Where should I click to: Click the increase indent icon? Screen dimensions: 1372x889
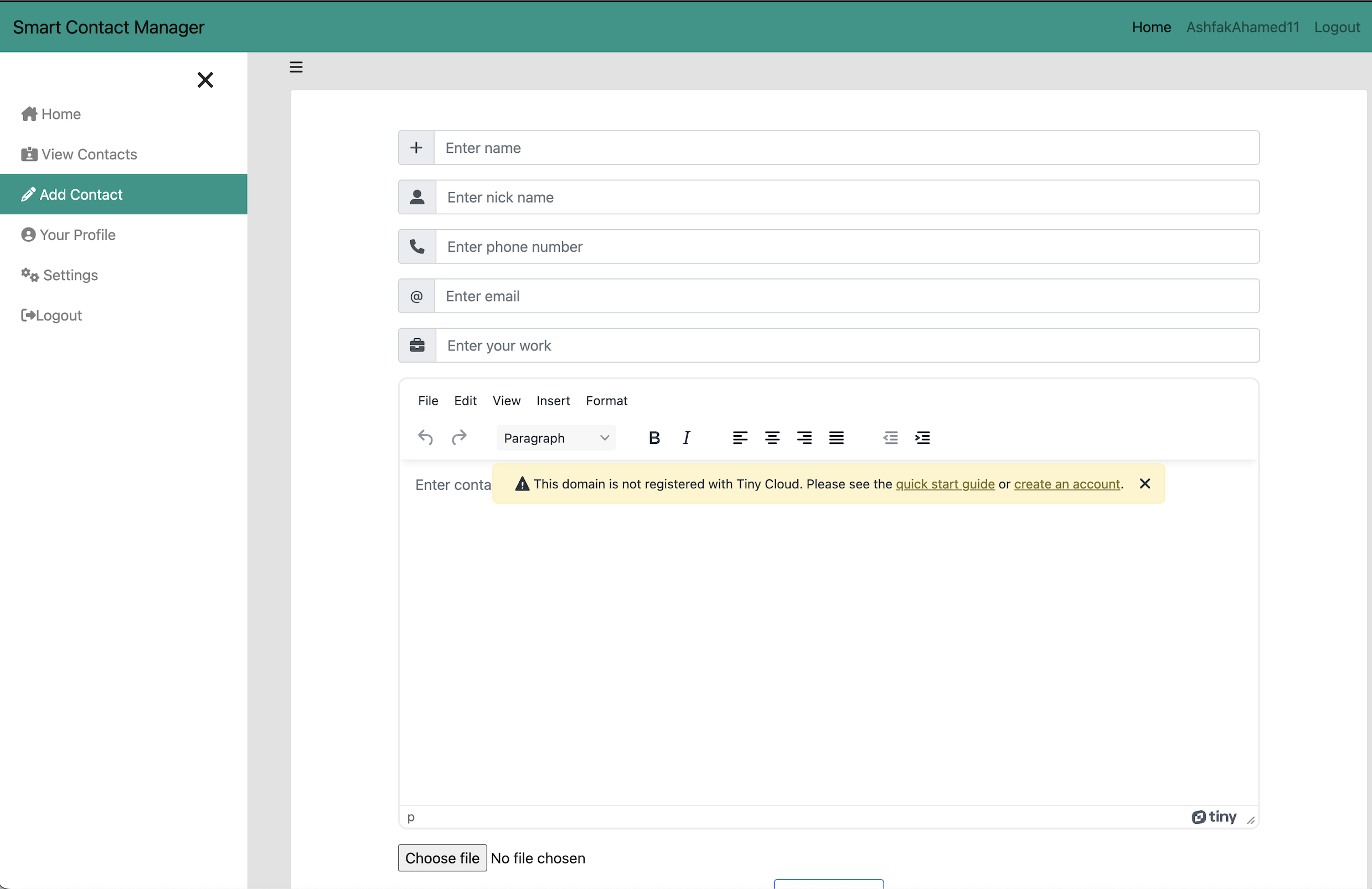pos(922,438)
